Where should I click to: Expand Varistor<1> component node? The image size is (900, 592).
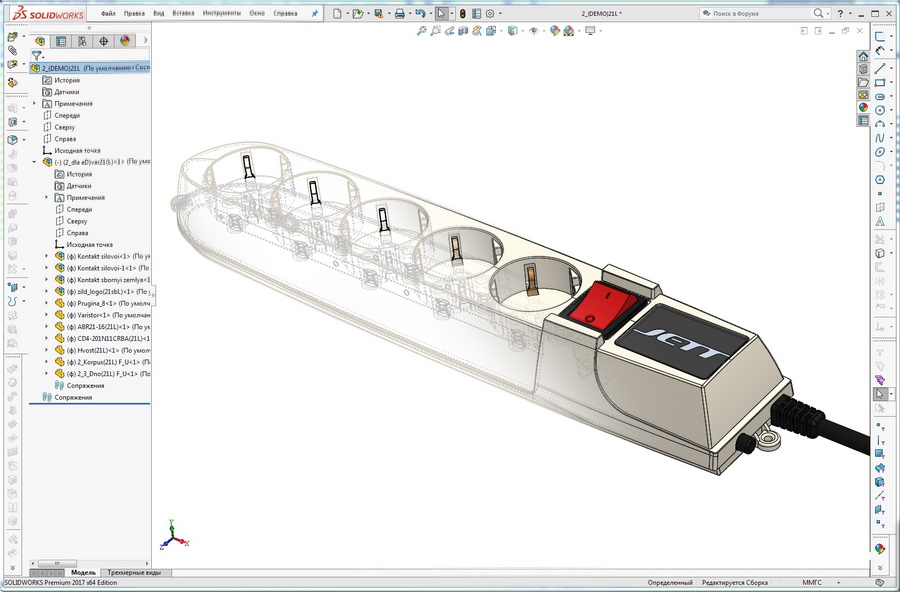pyautogui.click(x=46, y=315)
